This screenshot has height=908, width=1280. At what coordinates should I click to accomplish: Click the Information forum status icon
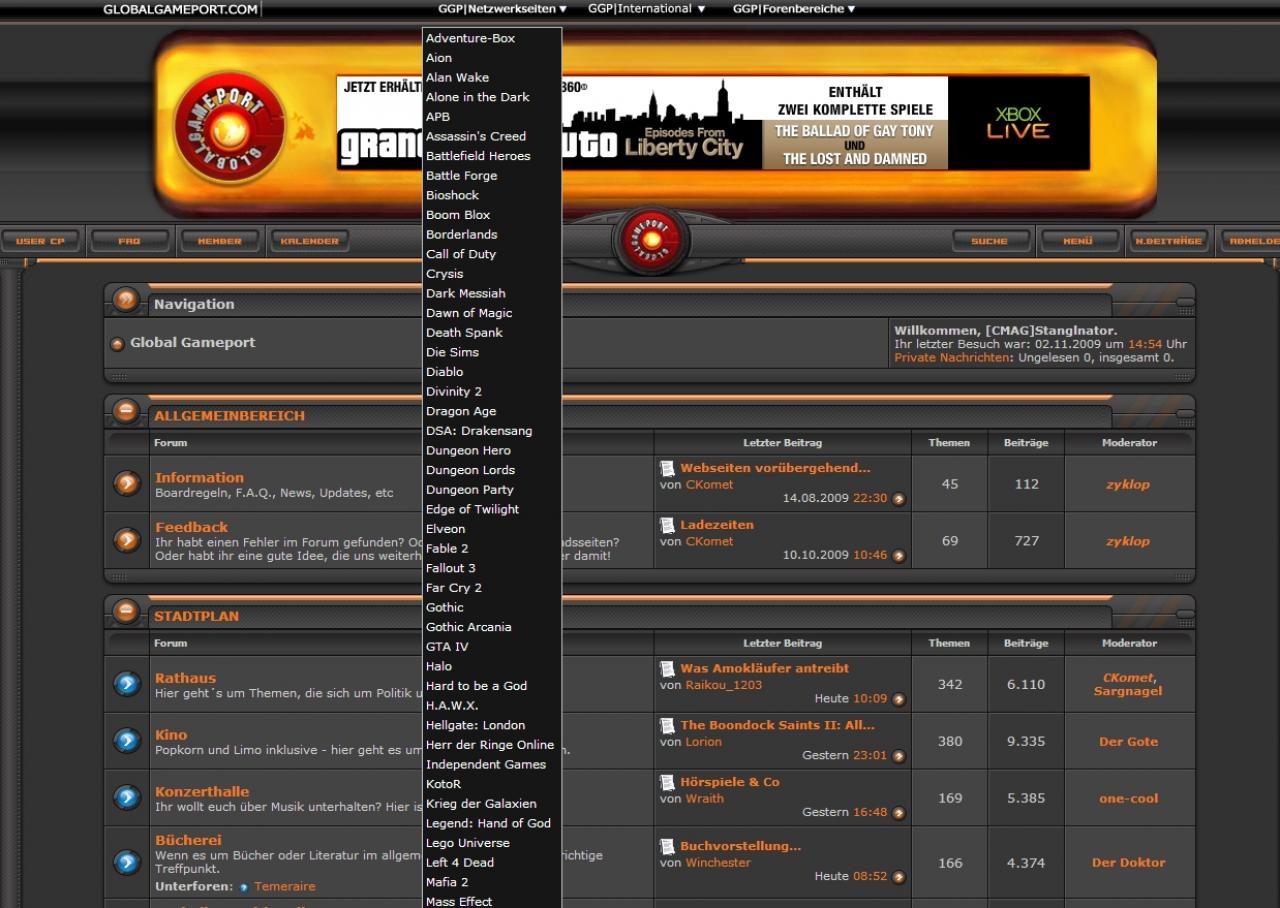(127, 484)
